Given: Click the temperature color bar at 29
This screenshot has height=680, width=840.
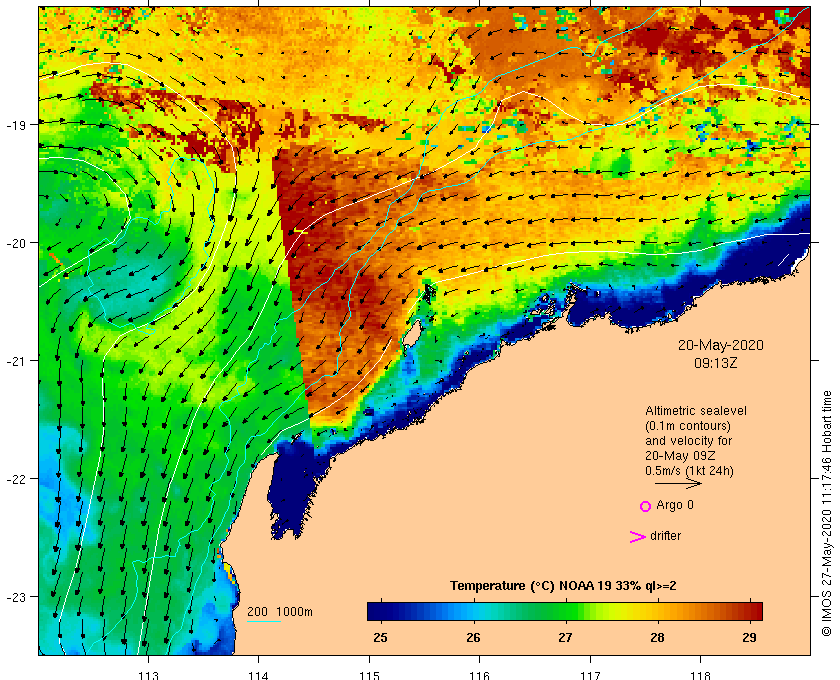Looking at the screenshot, I should tap(749, 611).
